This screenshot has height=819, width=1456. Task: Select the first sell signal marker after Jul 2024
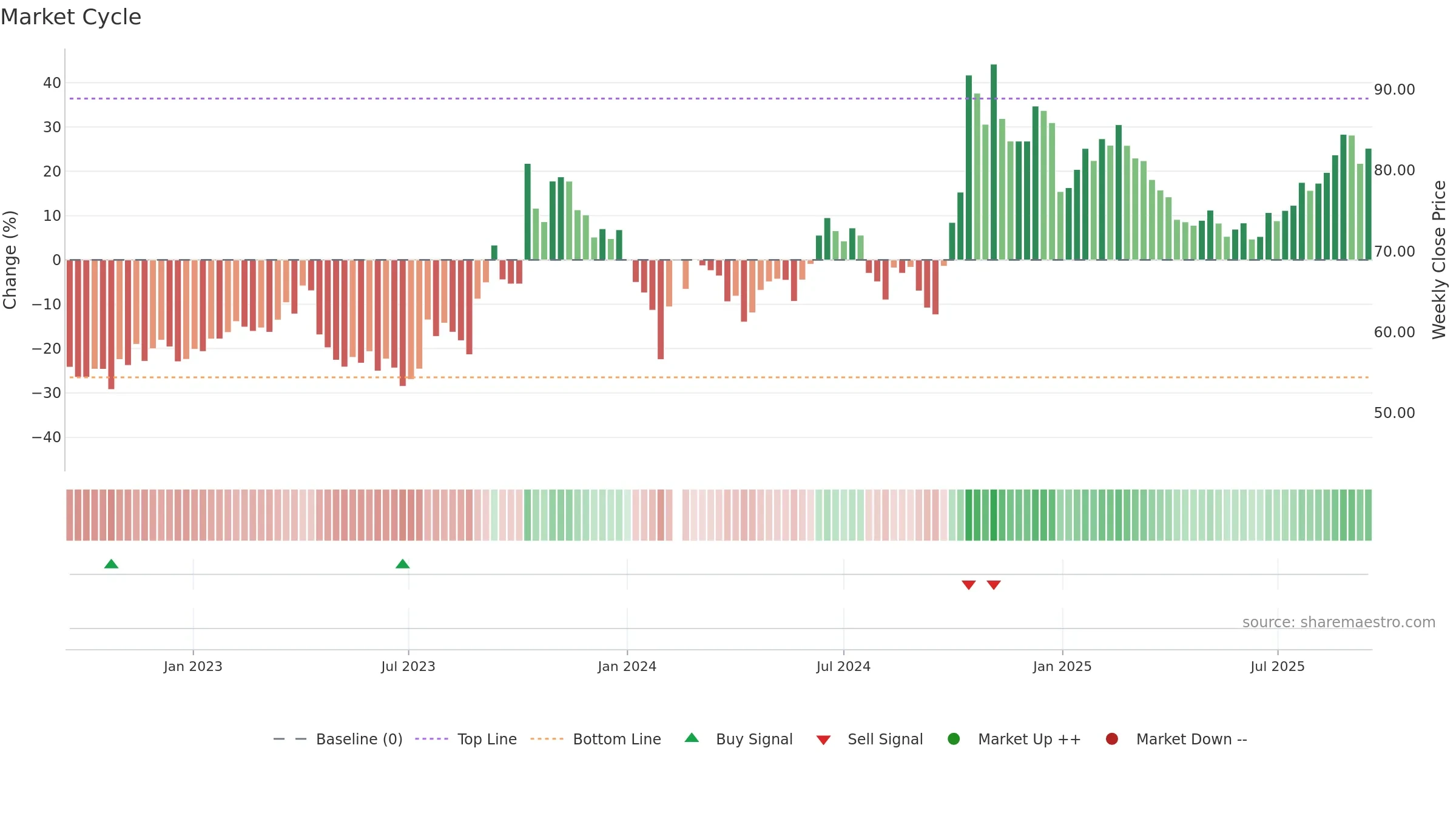(969, 585)
